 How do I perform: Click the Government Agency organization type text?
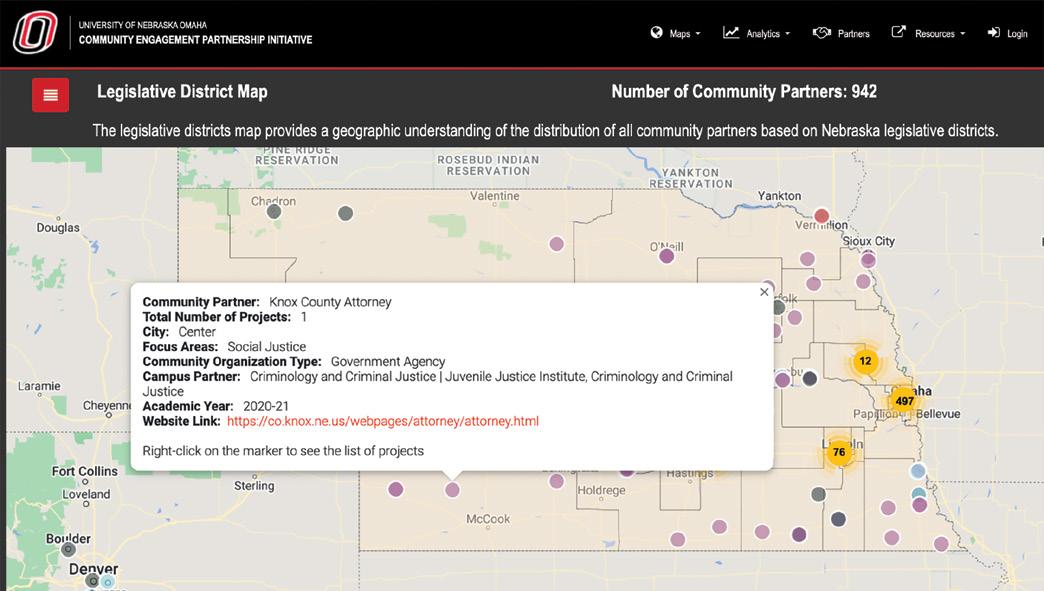388,361
